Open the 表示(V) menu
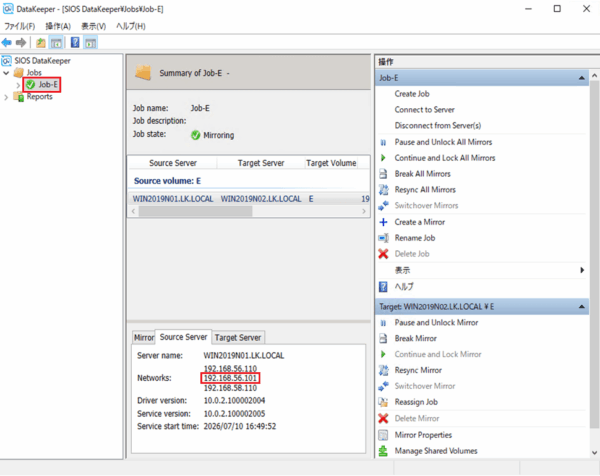This screenshot has height=476, width=600. 93,26
